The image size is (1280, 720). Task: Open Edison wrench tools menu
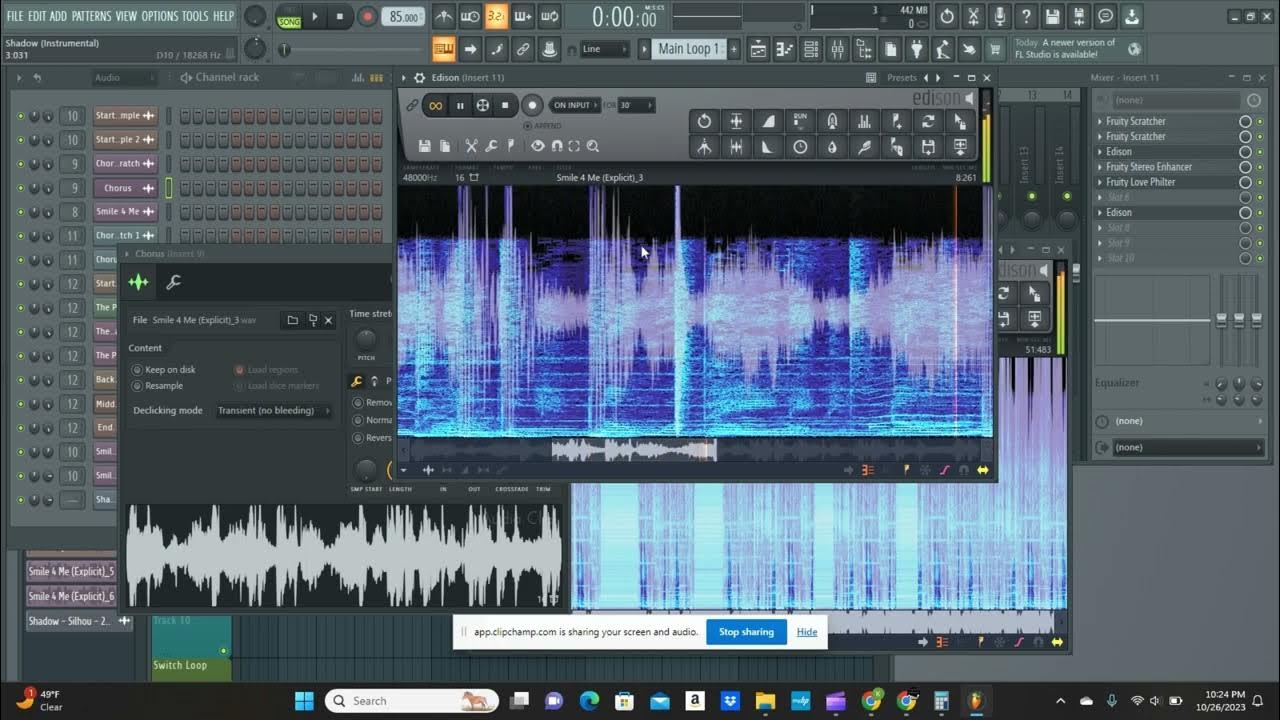coord(492,146)
